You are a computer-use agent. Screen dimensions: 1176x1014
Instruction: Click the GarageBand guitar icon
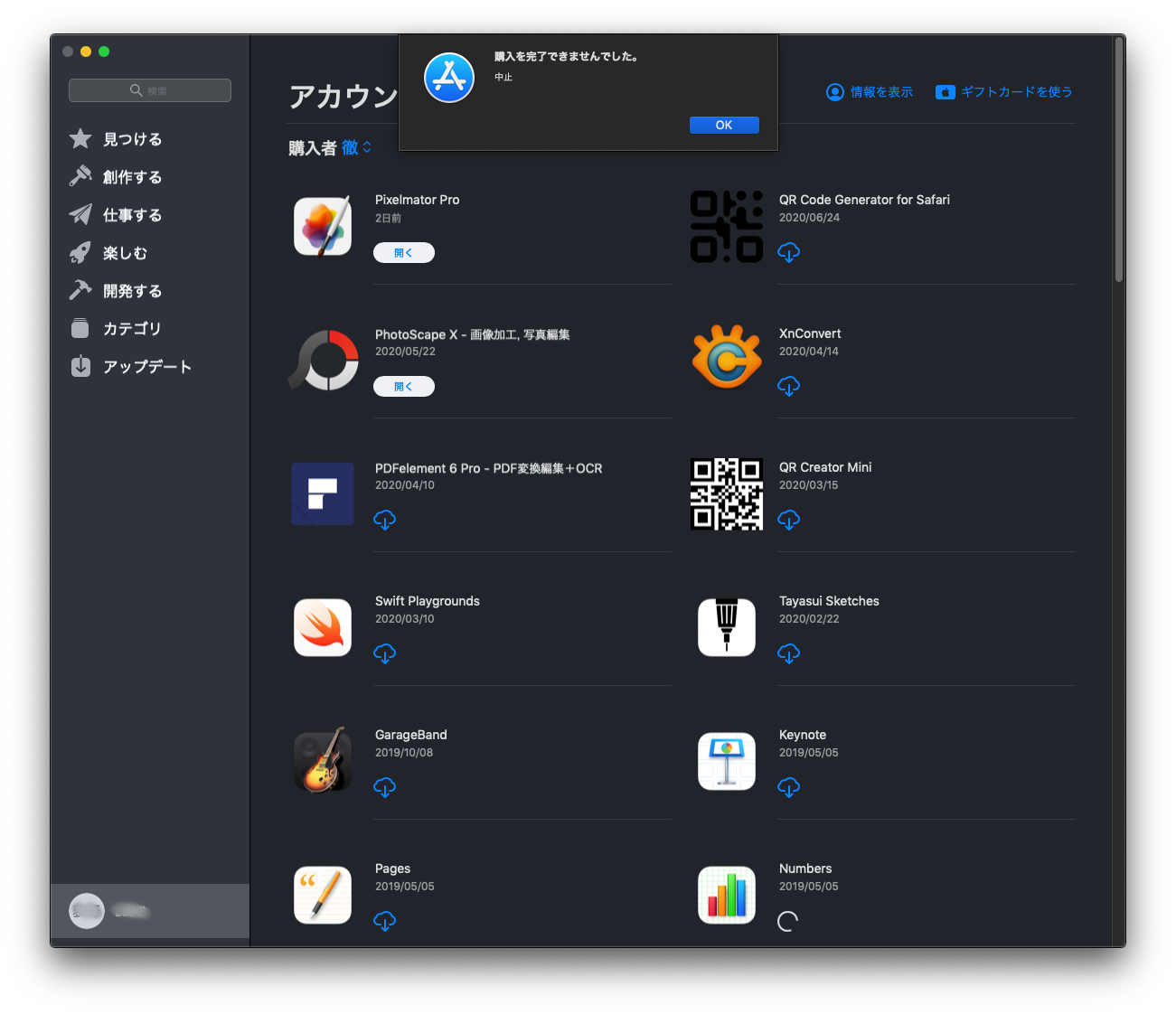(x=323, y=761)
